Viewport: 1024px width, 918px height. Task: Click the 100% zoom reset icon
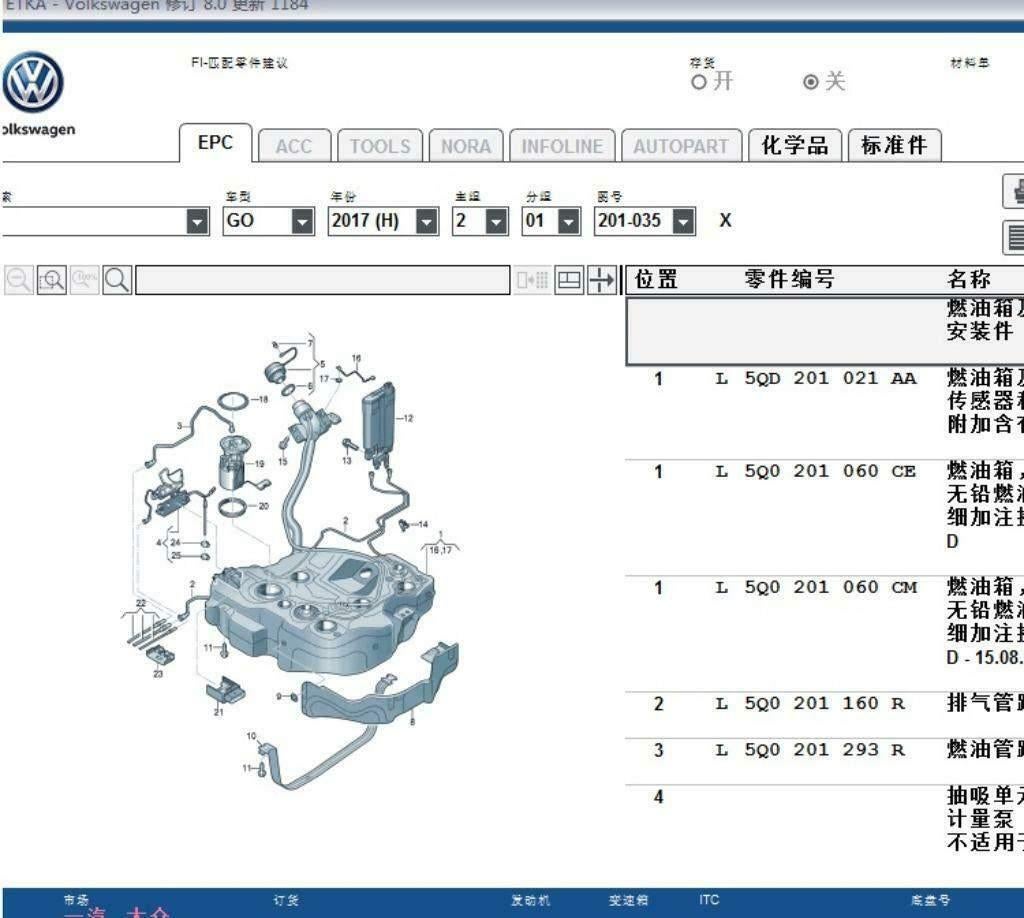coord(84,280)
